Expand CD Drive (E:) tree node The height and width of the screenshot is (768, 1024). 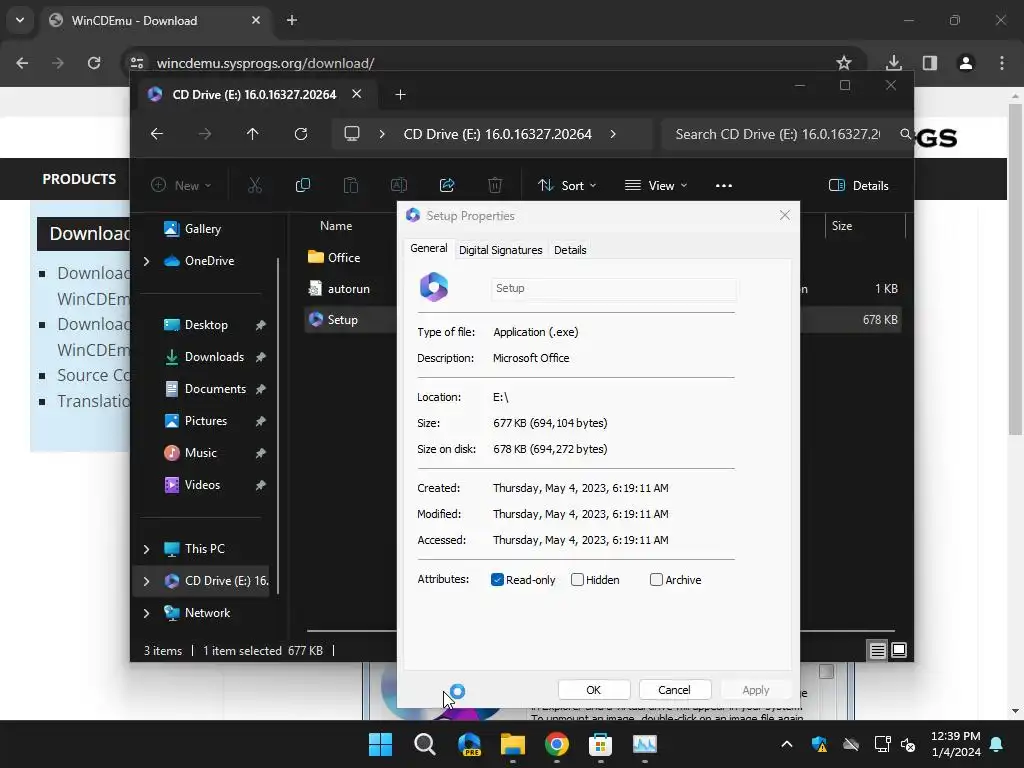[146, 581]
